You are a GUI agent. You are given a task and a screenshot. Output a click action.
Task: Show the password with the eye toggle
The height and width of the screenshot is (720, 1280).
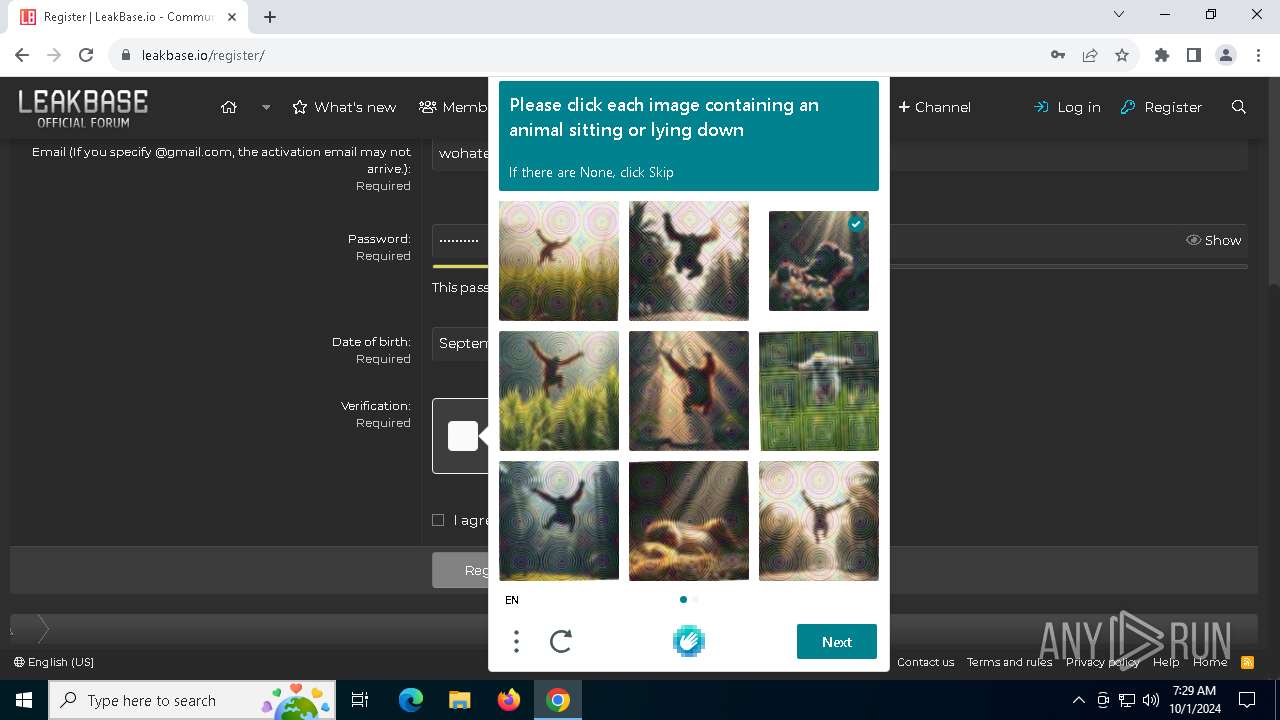click(x=1213, y=240)
